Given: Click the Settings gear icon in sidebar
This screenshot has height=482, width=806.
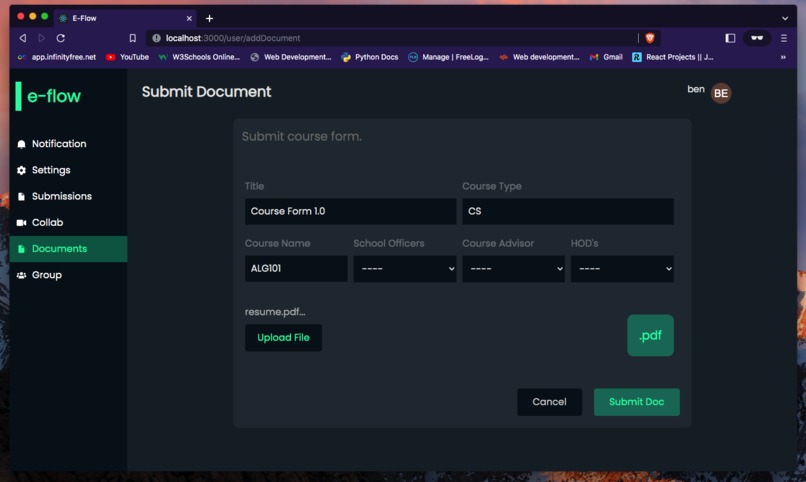Looking at the screenshot, I should click(x=21, y=170).
